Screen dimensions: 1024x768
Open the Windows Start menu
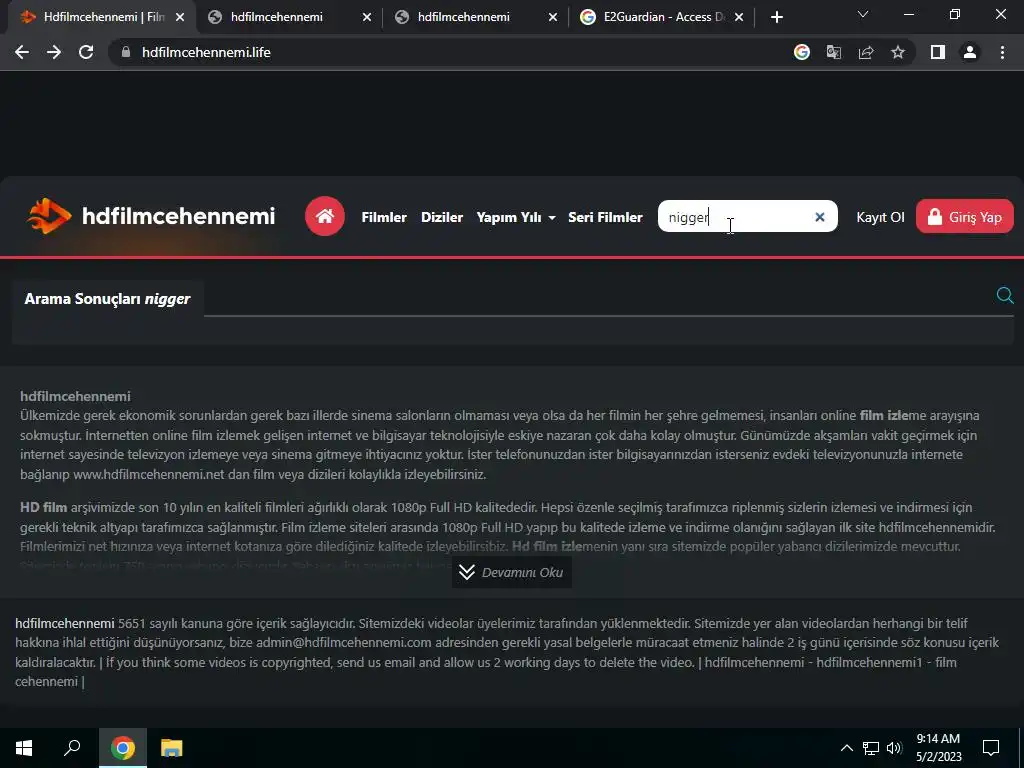pyautogui.click(x=24, y=748)
